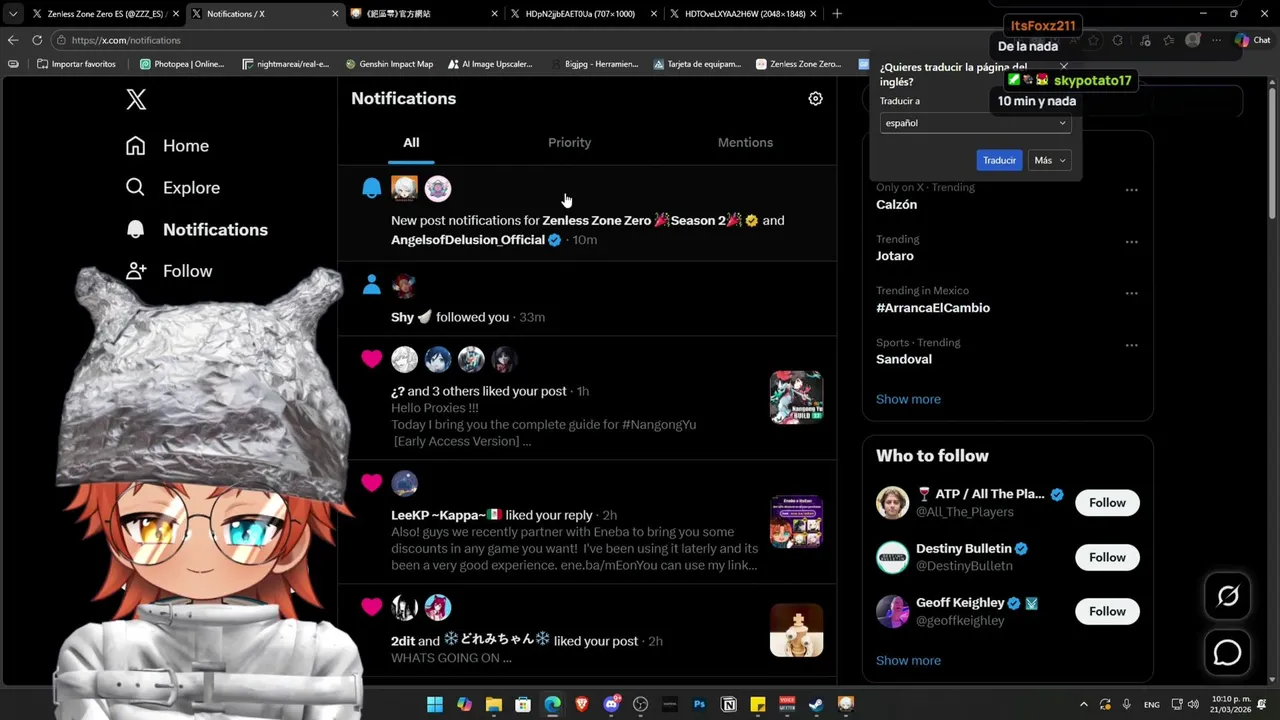Open the new browser tab plus button
This screenshot has height=720, width=1280.
pyautogui.click(x=837, y=14)
